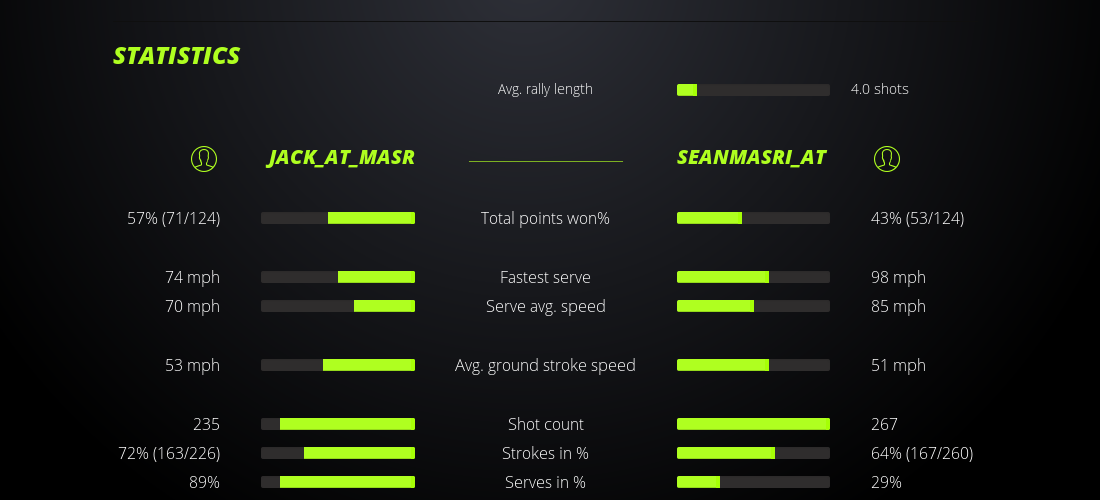The image size is (1100, 500).
Task: Open the JACK_AT_MASR player name
Action: click(341, 158)
